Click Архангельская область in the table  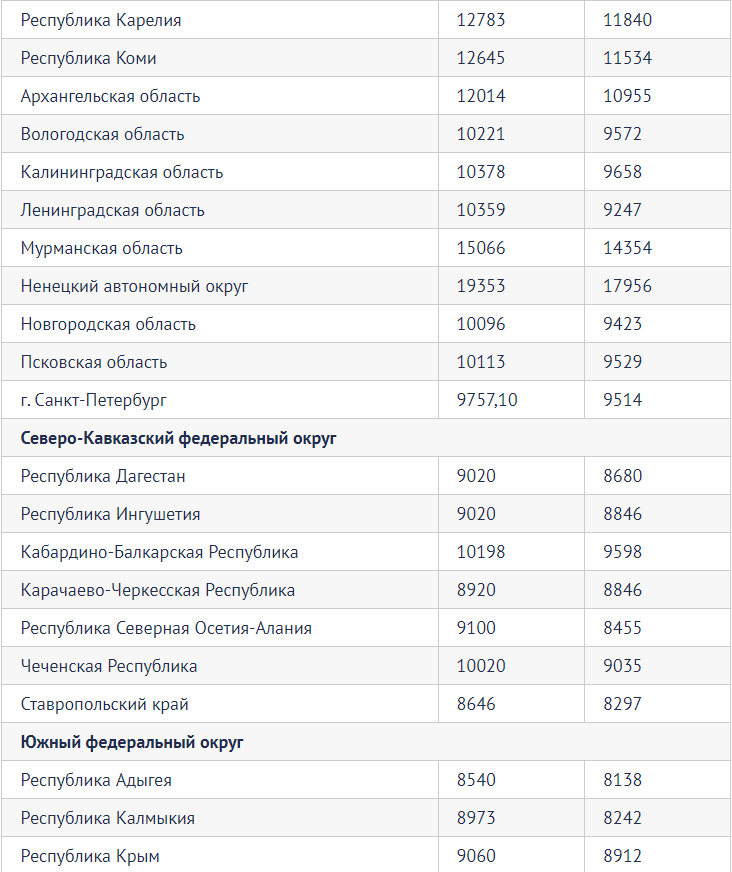pyautogui.click(x=110, y=96)
